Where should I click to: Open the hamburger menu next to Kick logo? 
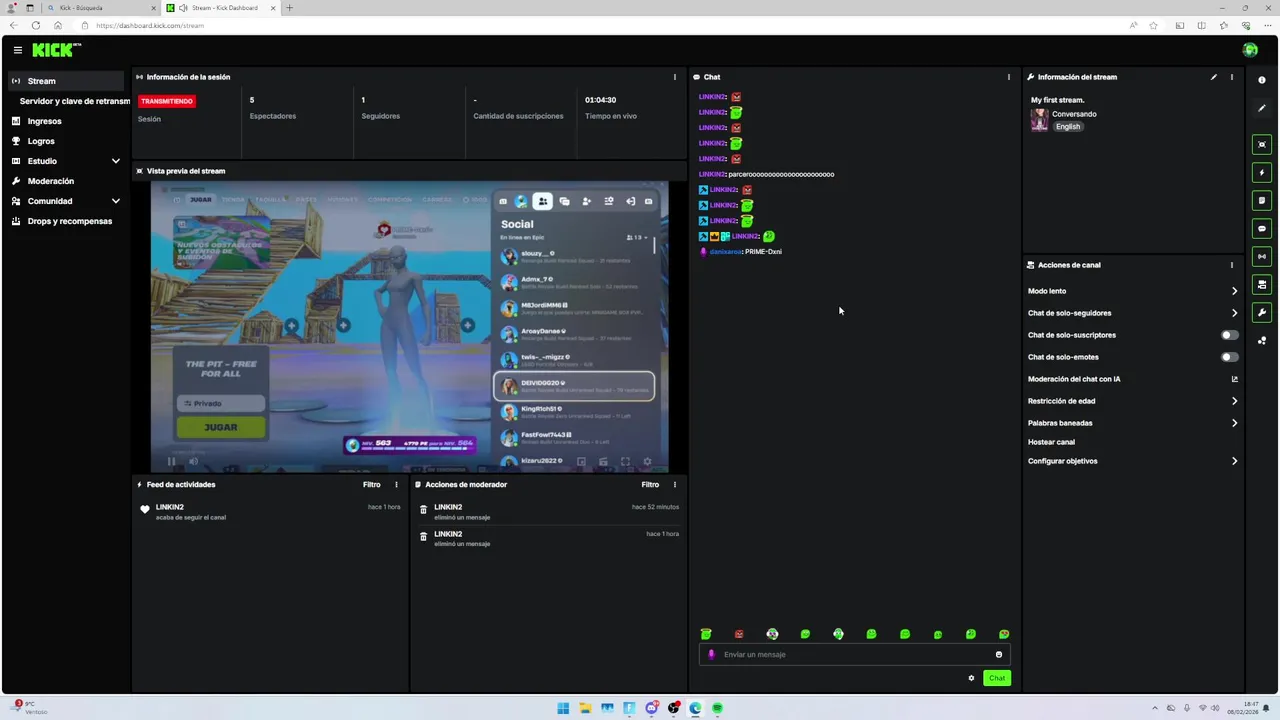[17, 50]
